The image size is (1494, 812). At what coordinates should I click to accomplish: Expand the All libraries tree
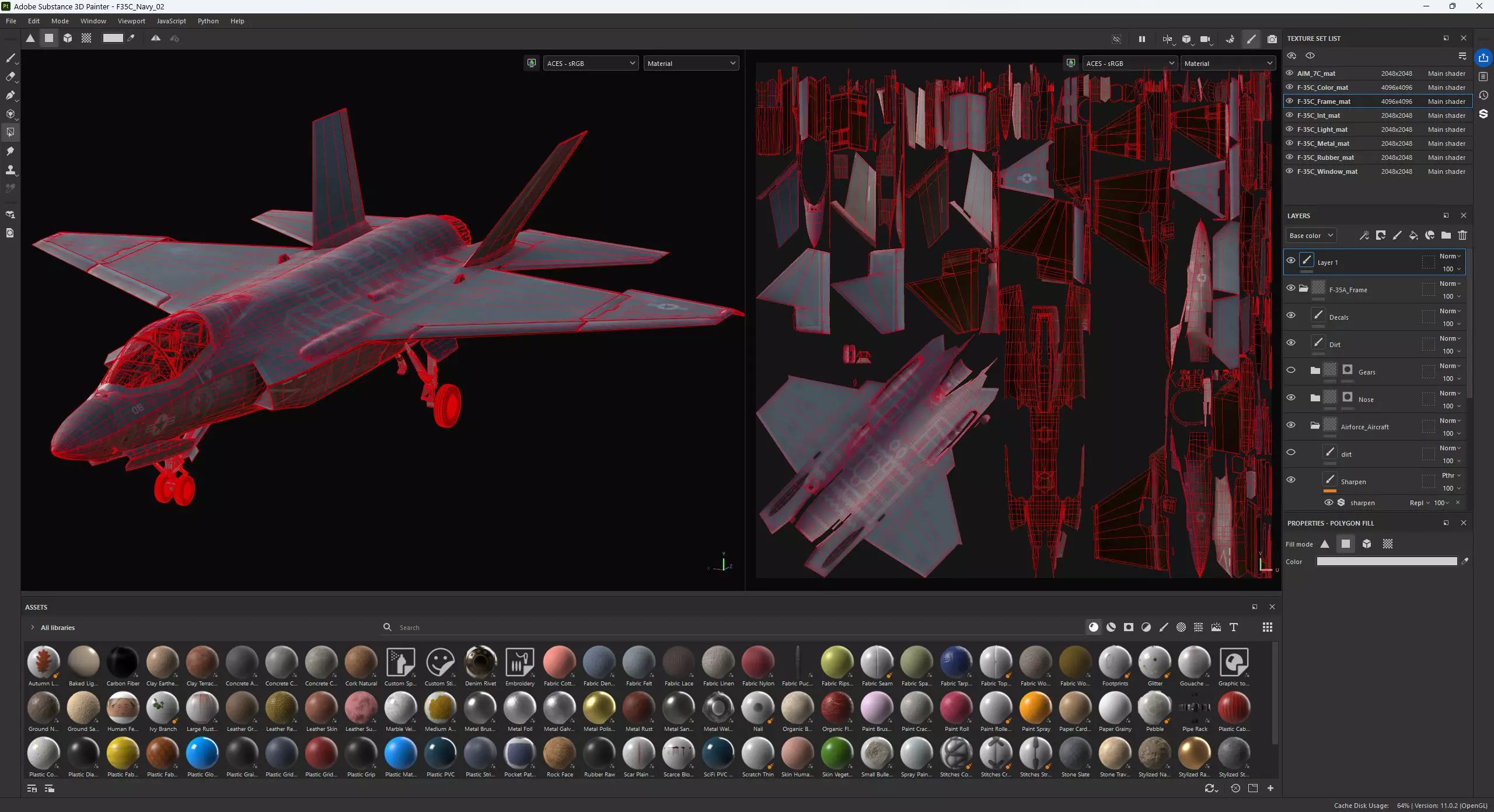[33, 628]
